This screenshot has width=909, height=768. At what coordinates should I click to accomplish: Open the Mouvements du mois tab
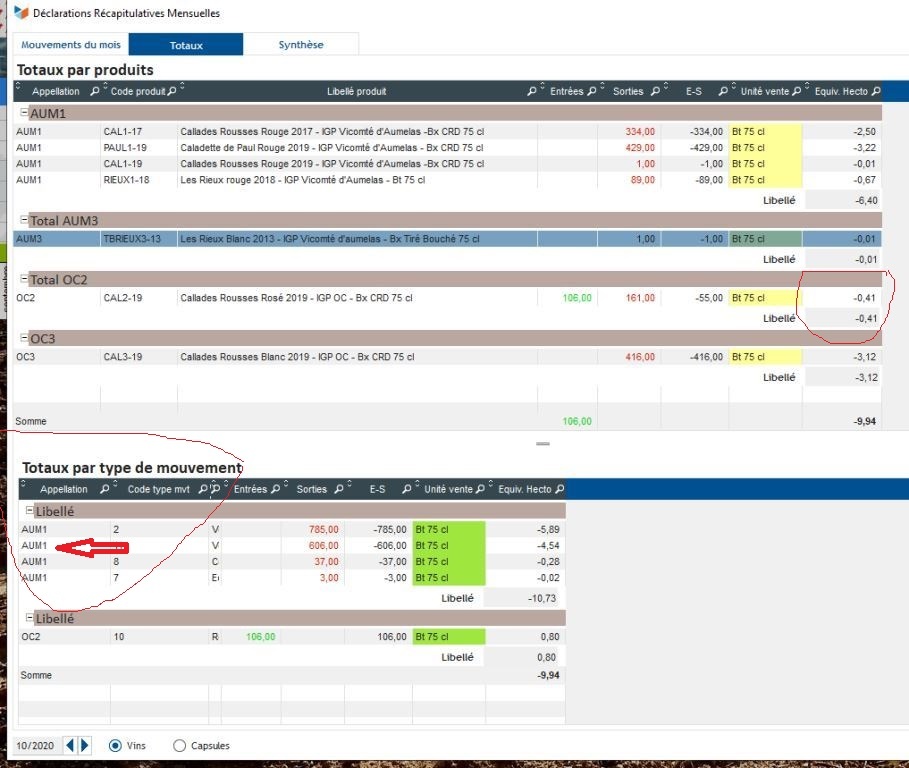(x=70, y=45)
